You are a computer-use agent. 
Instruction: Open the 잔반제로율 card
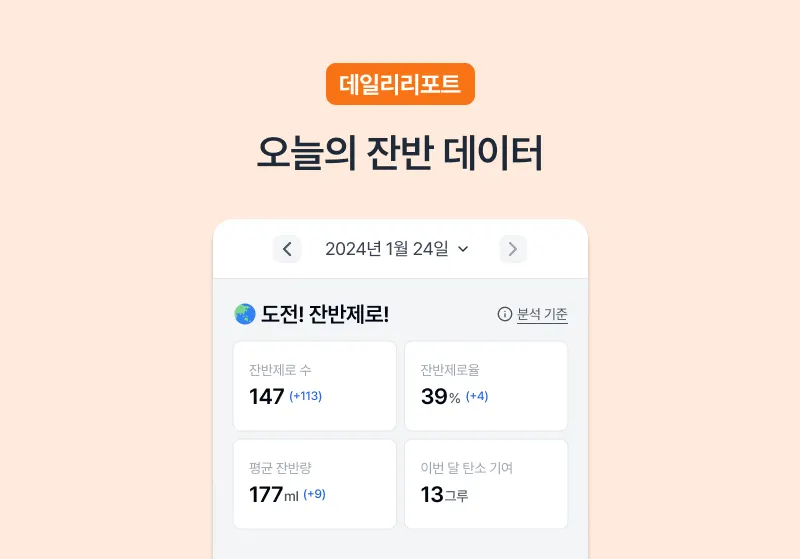(486, 386)
